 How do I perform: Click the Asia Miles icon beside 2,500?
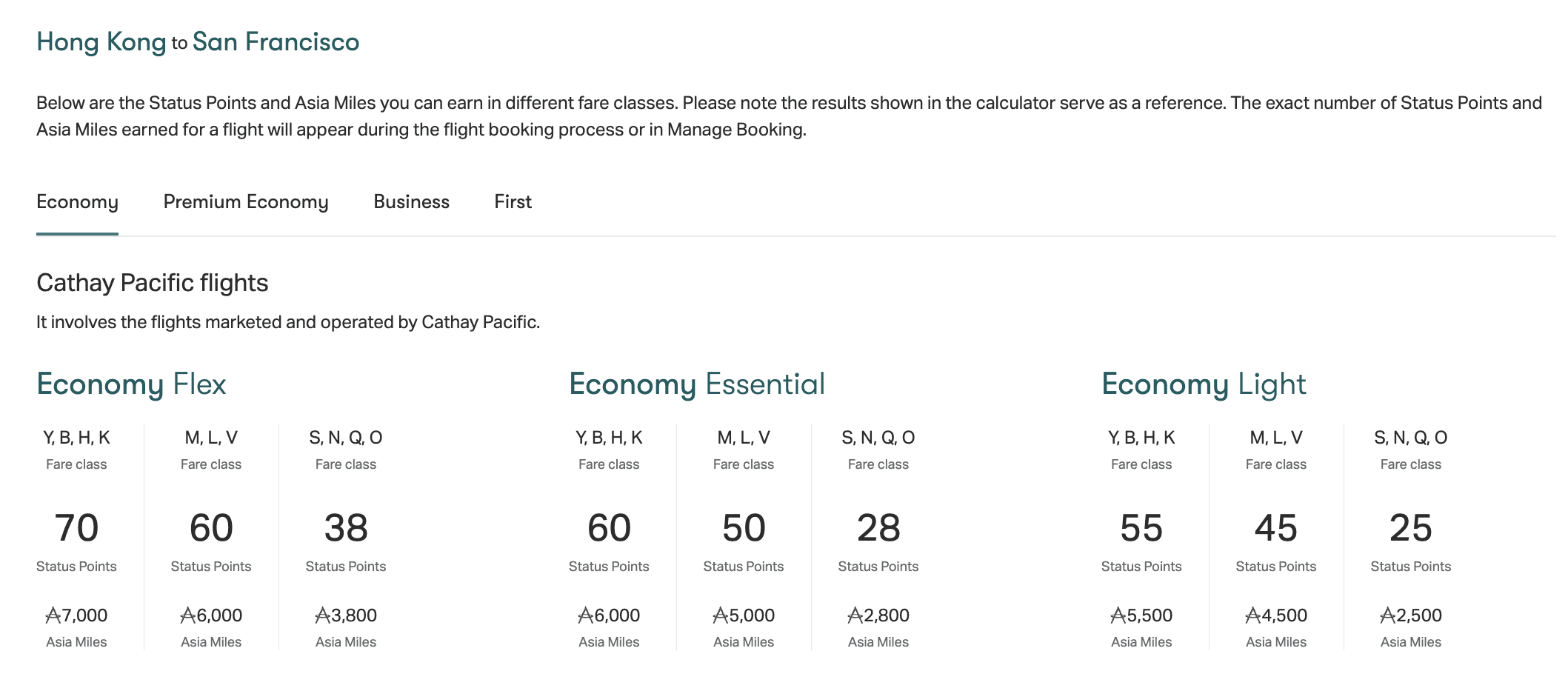click(1387, 615)
